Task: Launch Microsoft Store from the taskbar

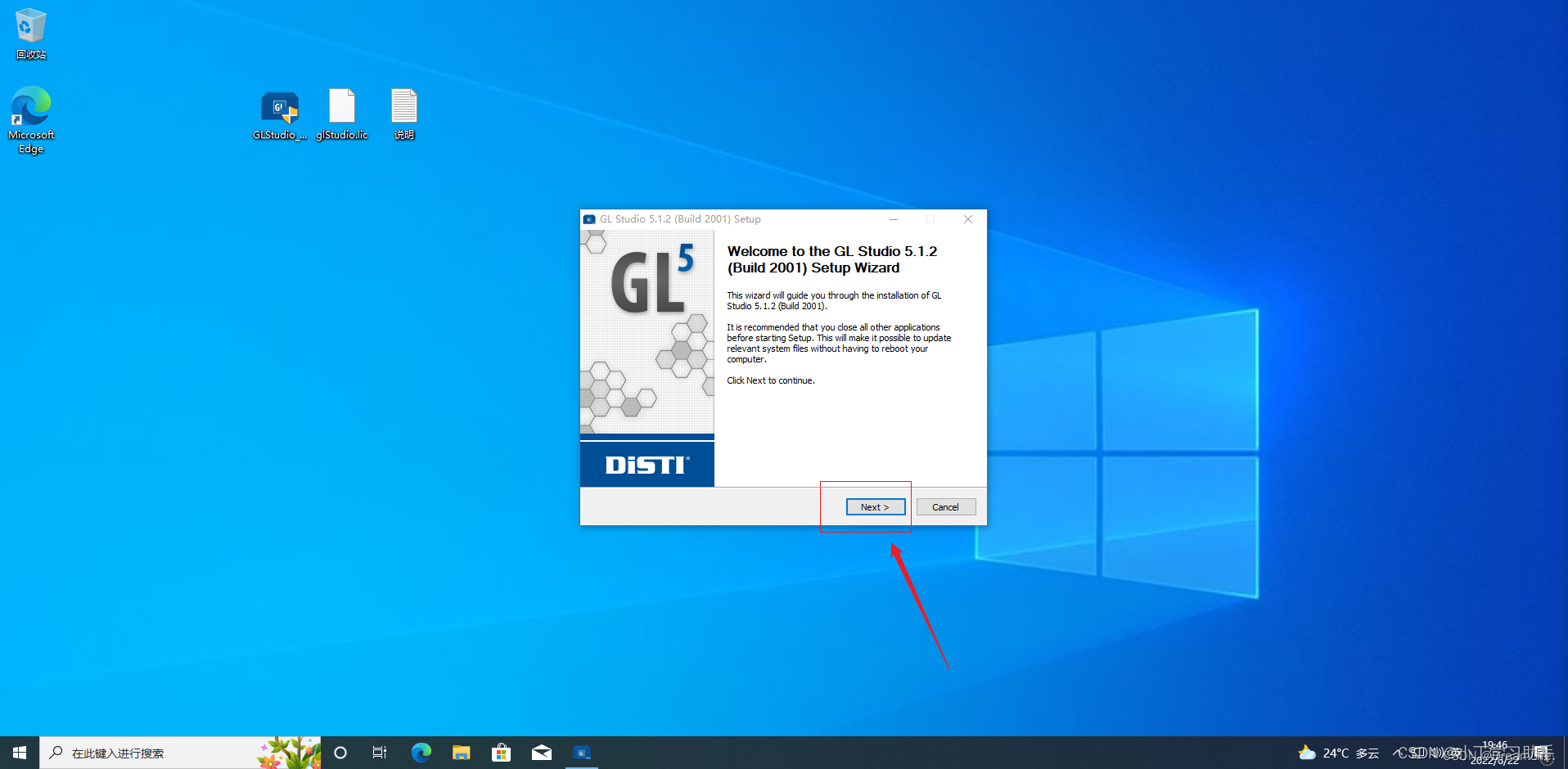Action: pyautogui.click(x=501, y=753)
